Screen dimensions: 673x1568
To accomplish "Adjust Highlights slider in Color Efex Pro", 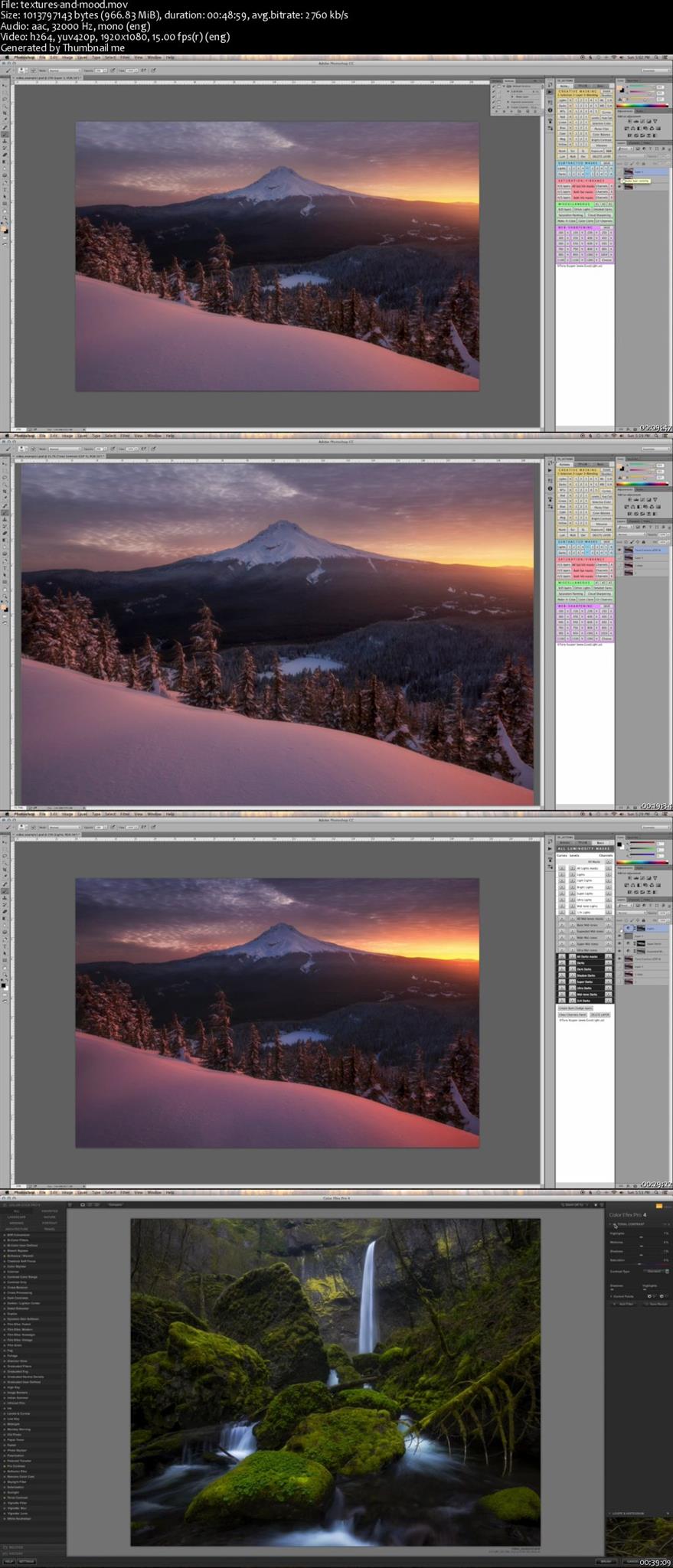I will [639, 1237].
